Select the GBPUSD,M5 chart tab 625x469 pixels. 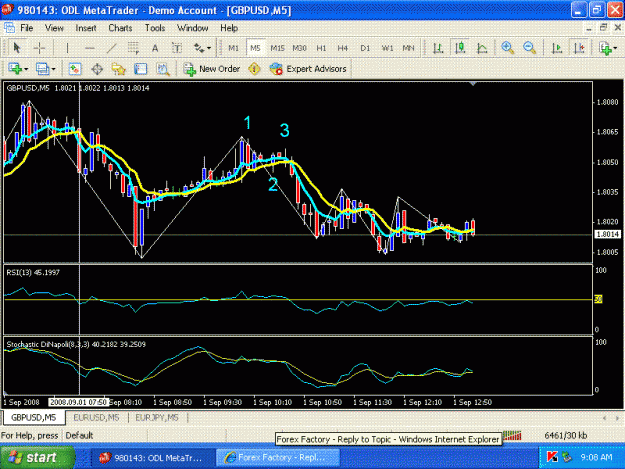point(33,418)
